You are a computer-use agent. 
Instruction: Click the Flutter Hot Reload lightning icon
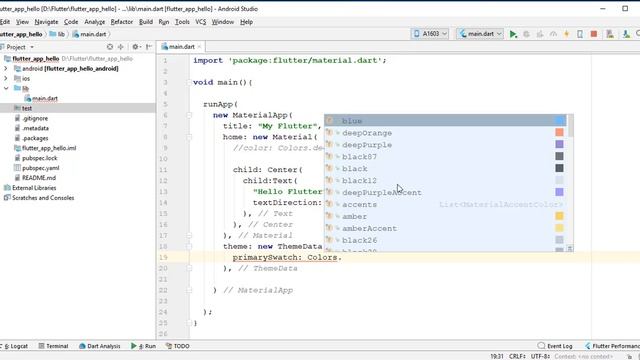[567, 34]
